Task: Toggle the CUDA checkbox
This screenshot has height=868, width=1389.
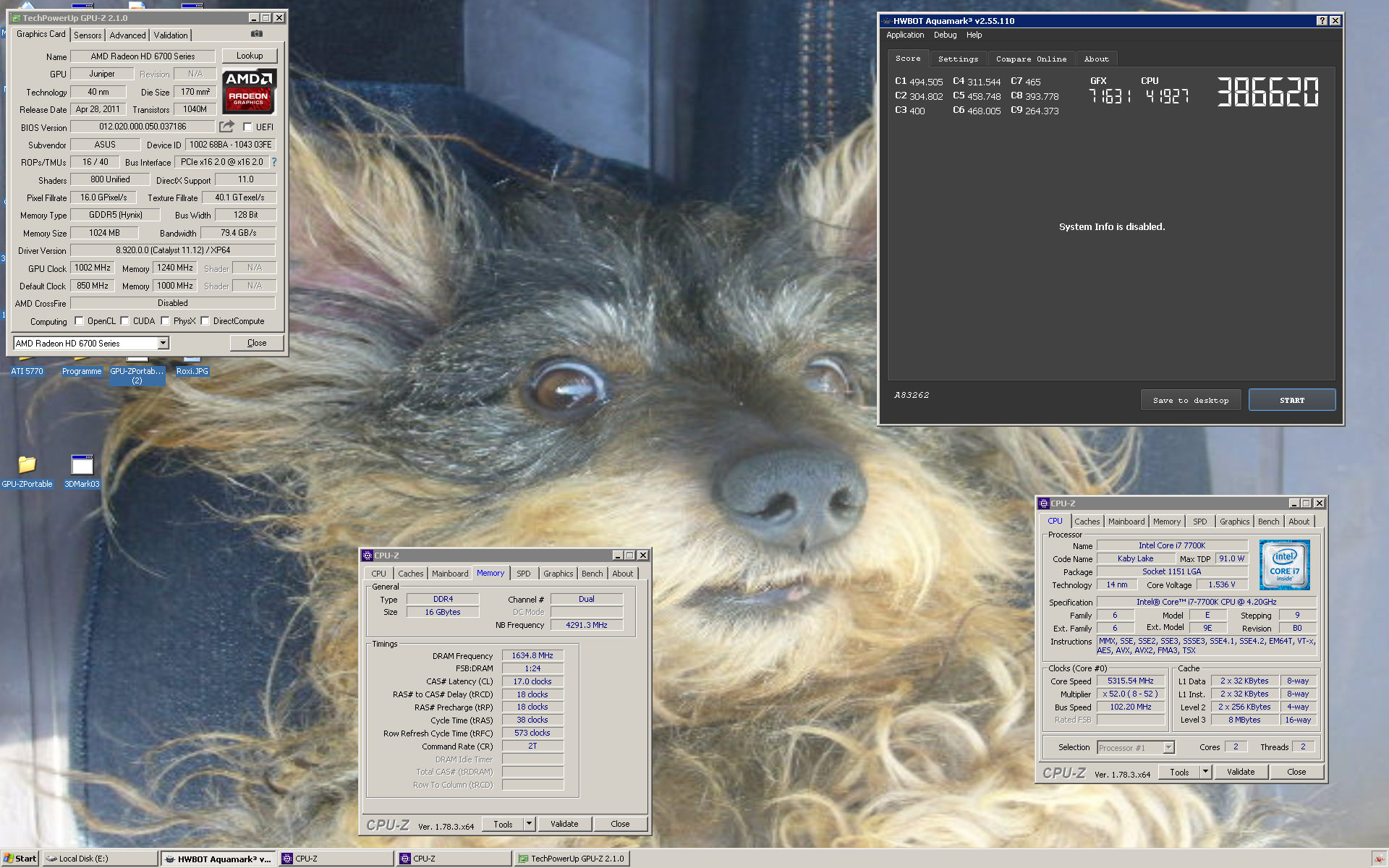Action: pos(124,321)
